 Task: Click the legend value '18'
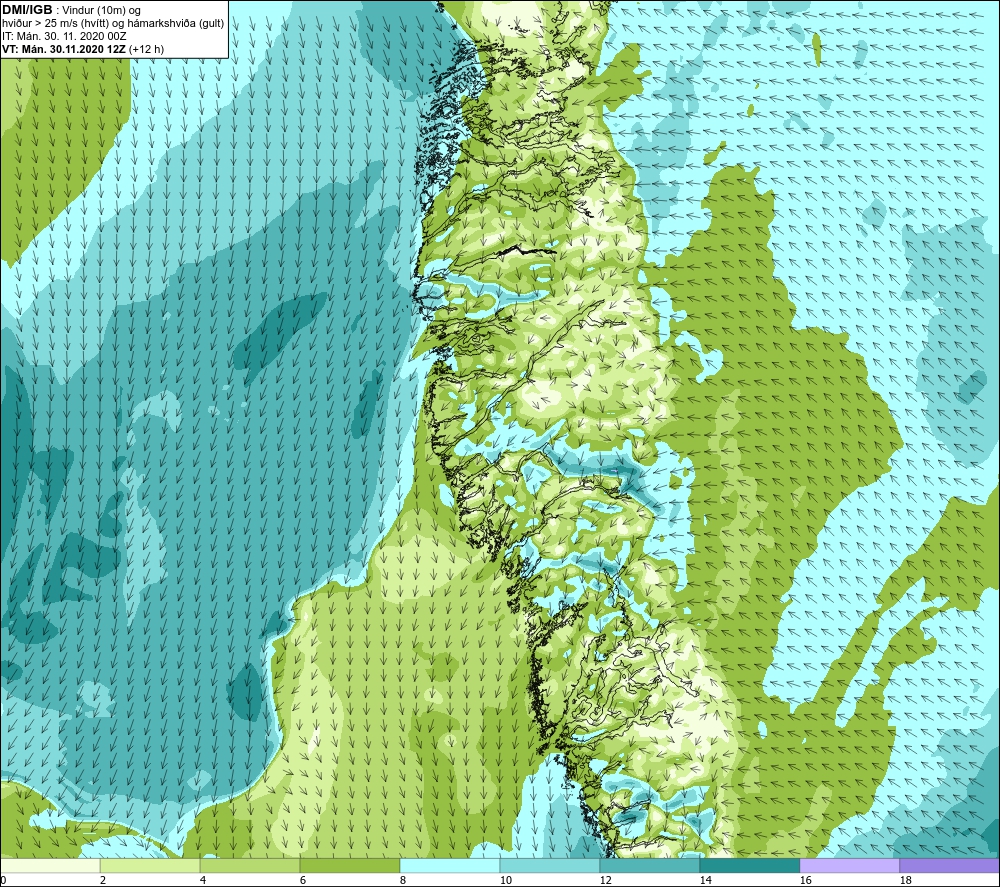pos(905,880)
